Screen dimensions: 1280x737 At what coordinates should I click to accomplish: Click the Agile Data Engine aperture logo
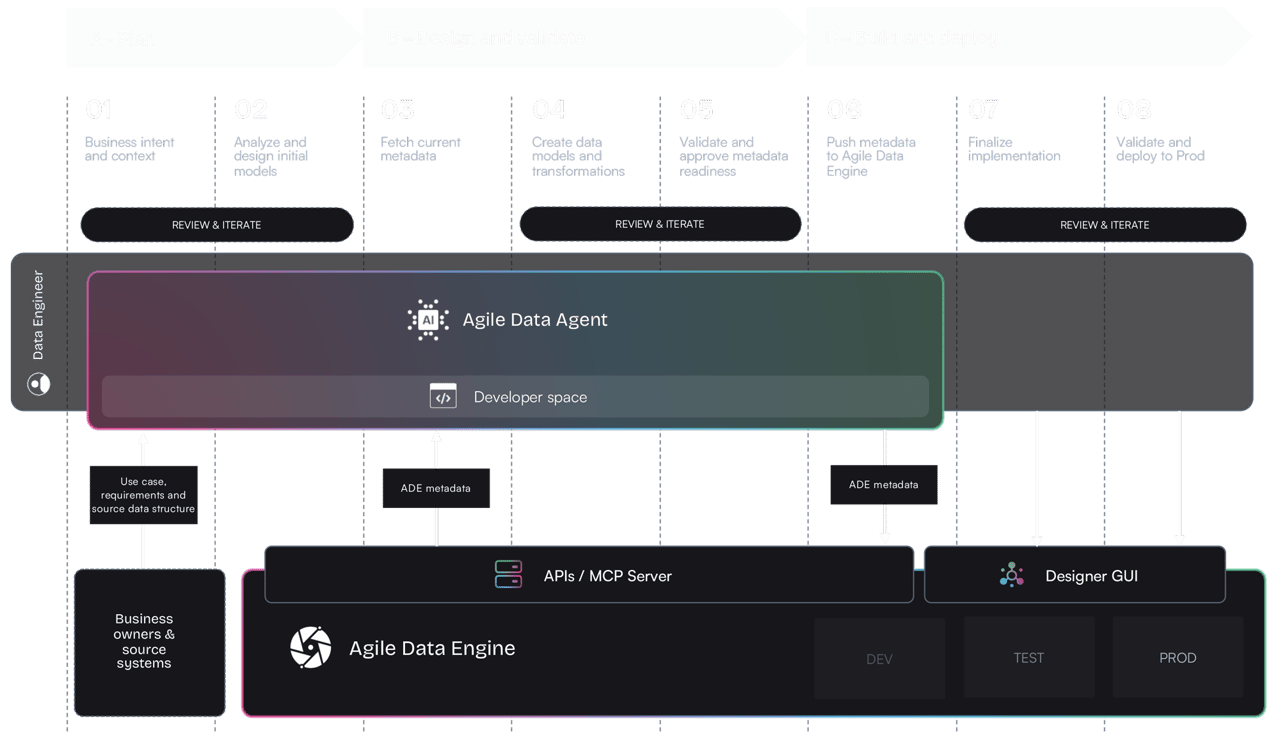[310, 647]
